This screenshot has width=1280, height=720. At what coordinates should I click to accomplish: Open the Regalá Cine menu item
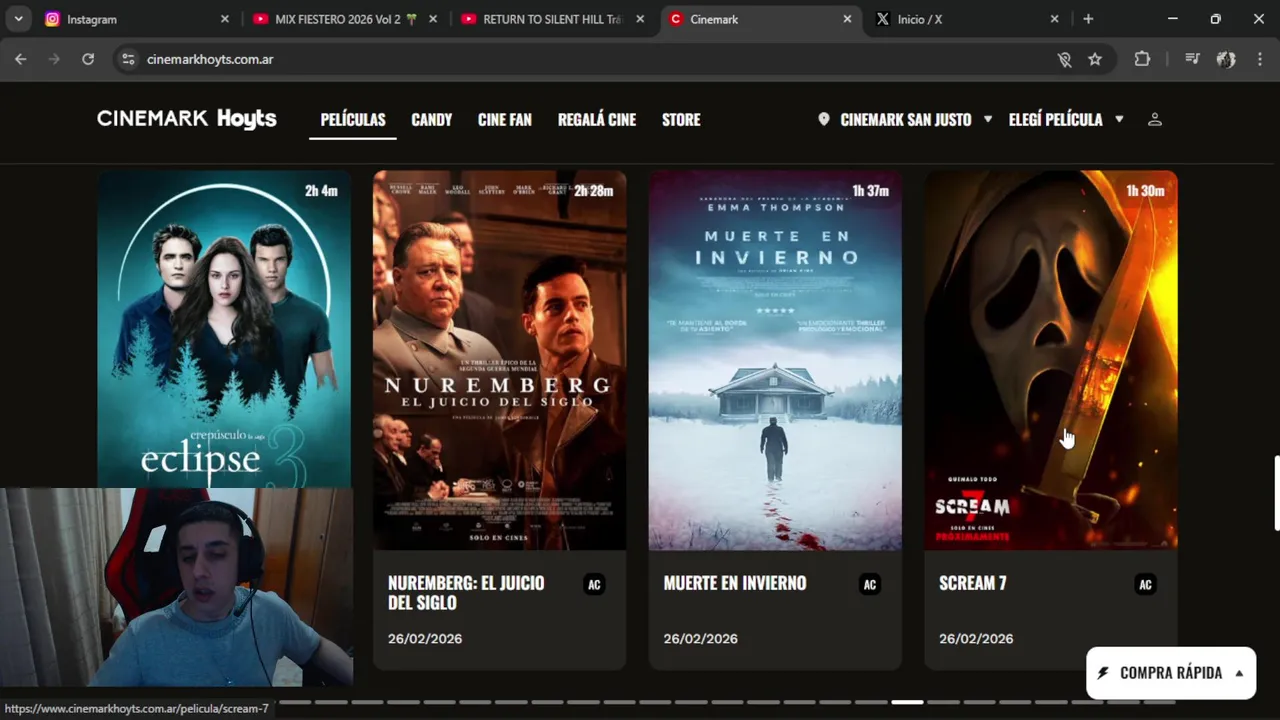(597, 119)
